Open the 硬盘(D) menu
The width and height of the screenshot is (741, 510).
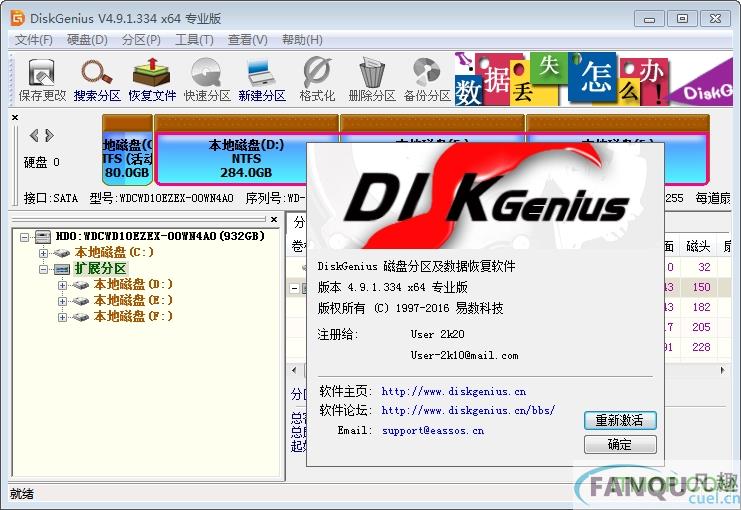[87, 40]
